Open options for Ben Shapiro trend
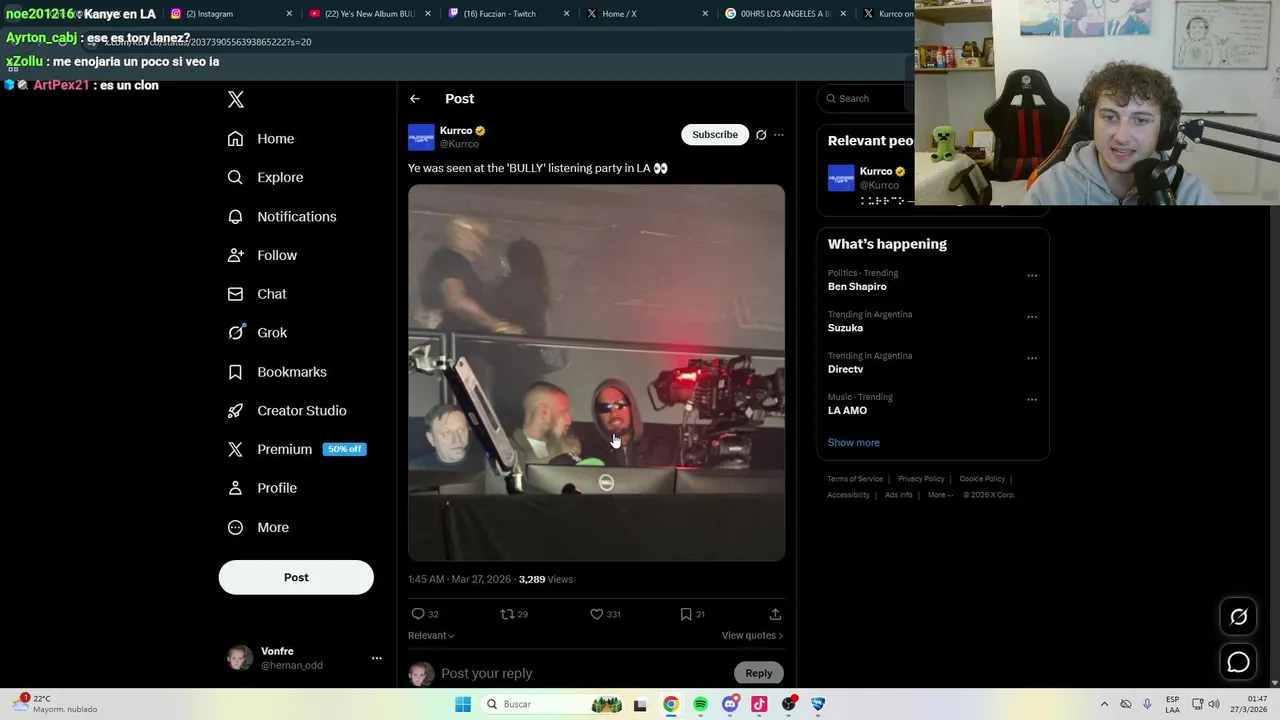The image size is (1280, 720). click(x=1032, y=276)
